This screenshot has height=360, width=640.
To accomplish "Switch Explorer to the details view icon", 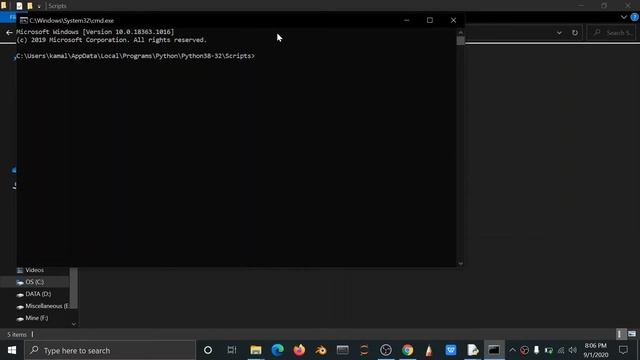I will 620,334.
